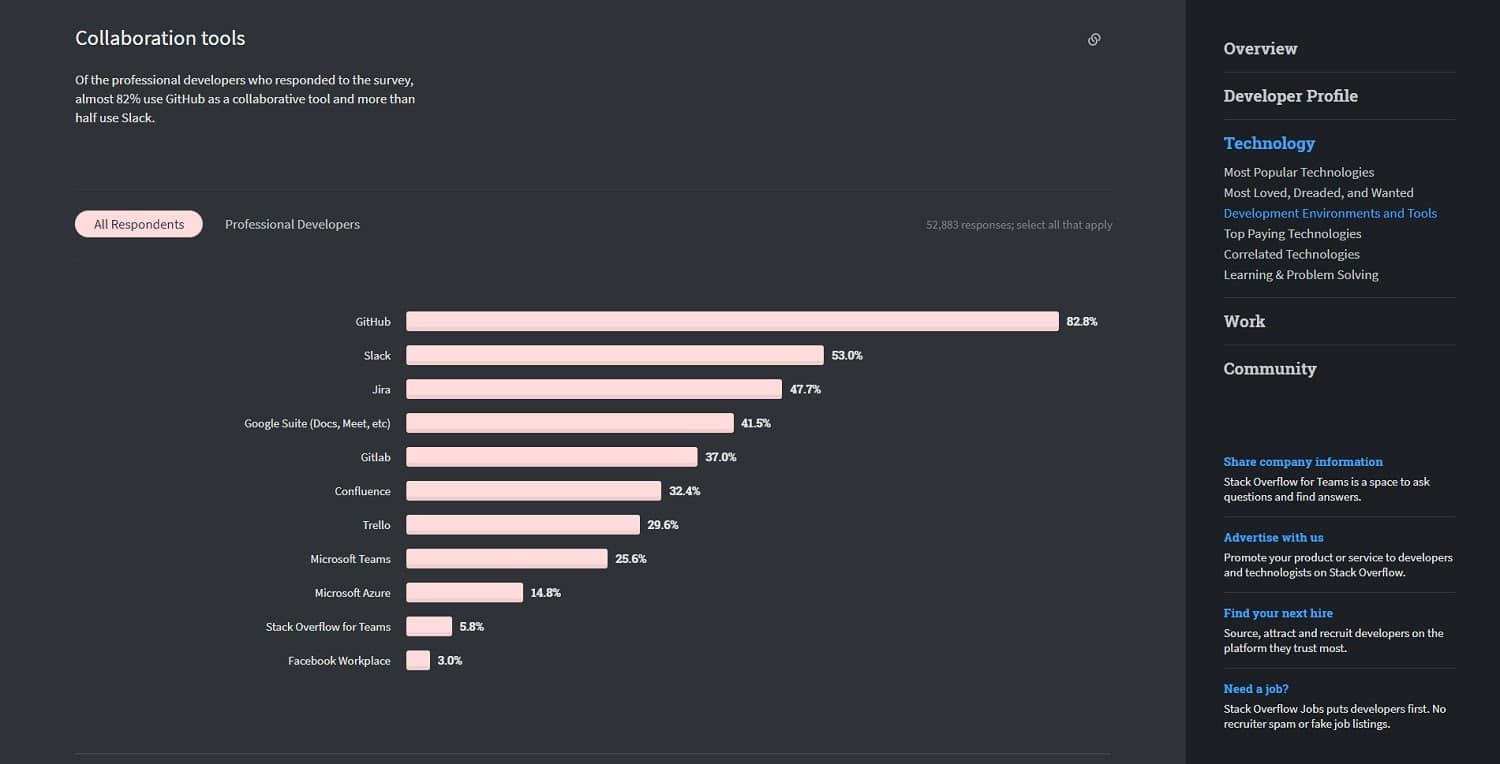Open the Need a job? link
Viewport: 1500px width, 764px height.
click(1255, 688)
